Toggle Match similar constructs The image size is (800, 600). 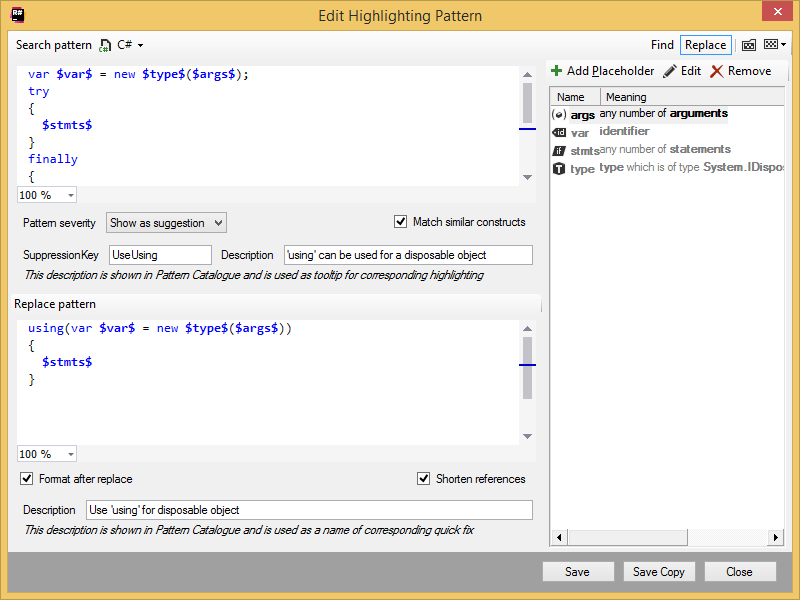[x=400, y=222]
